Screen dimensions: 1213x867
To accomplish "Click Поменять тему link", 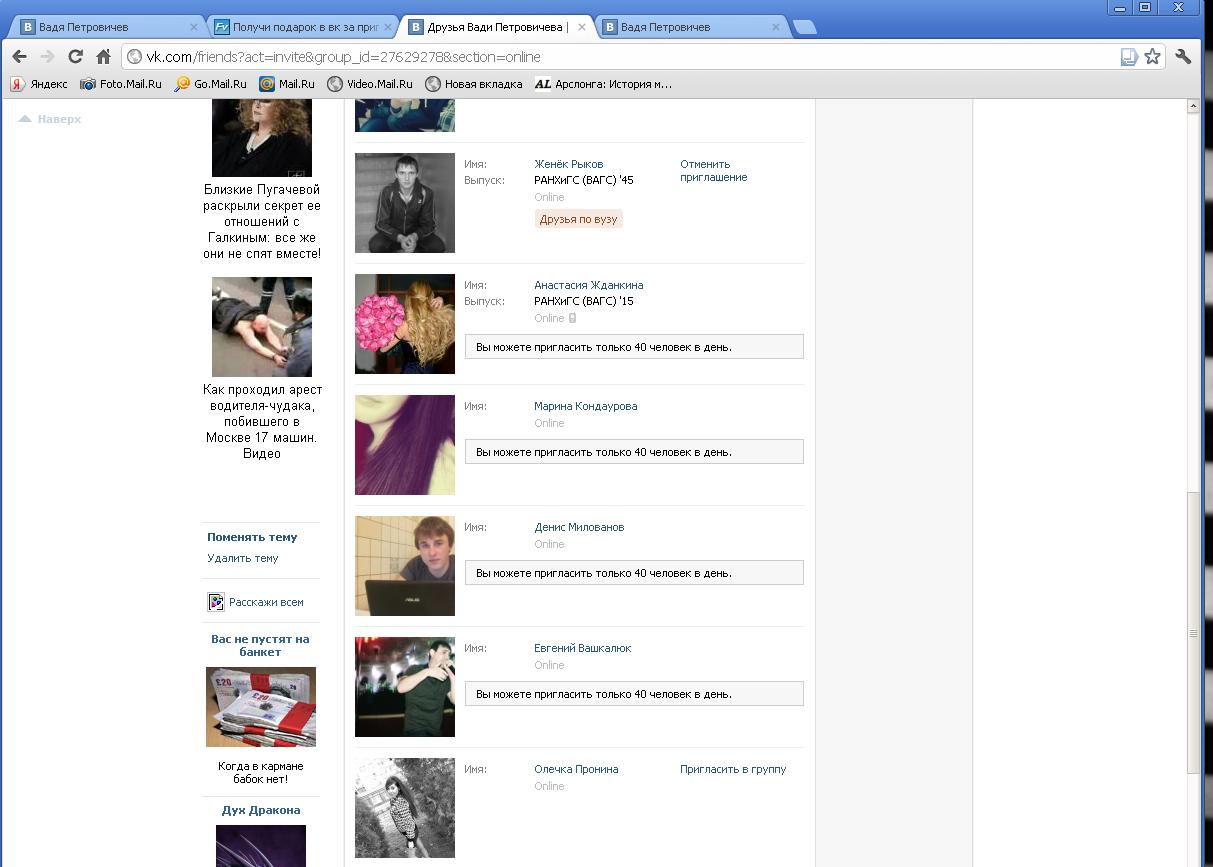I will pos(252,537).
